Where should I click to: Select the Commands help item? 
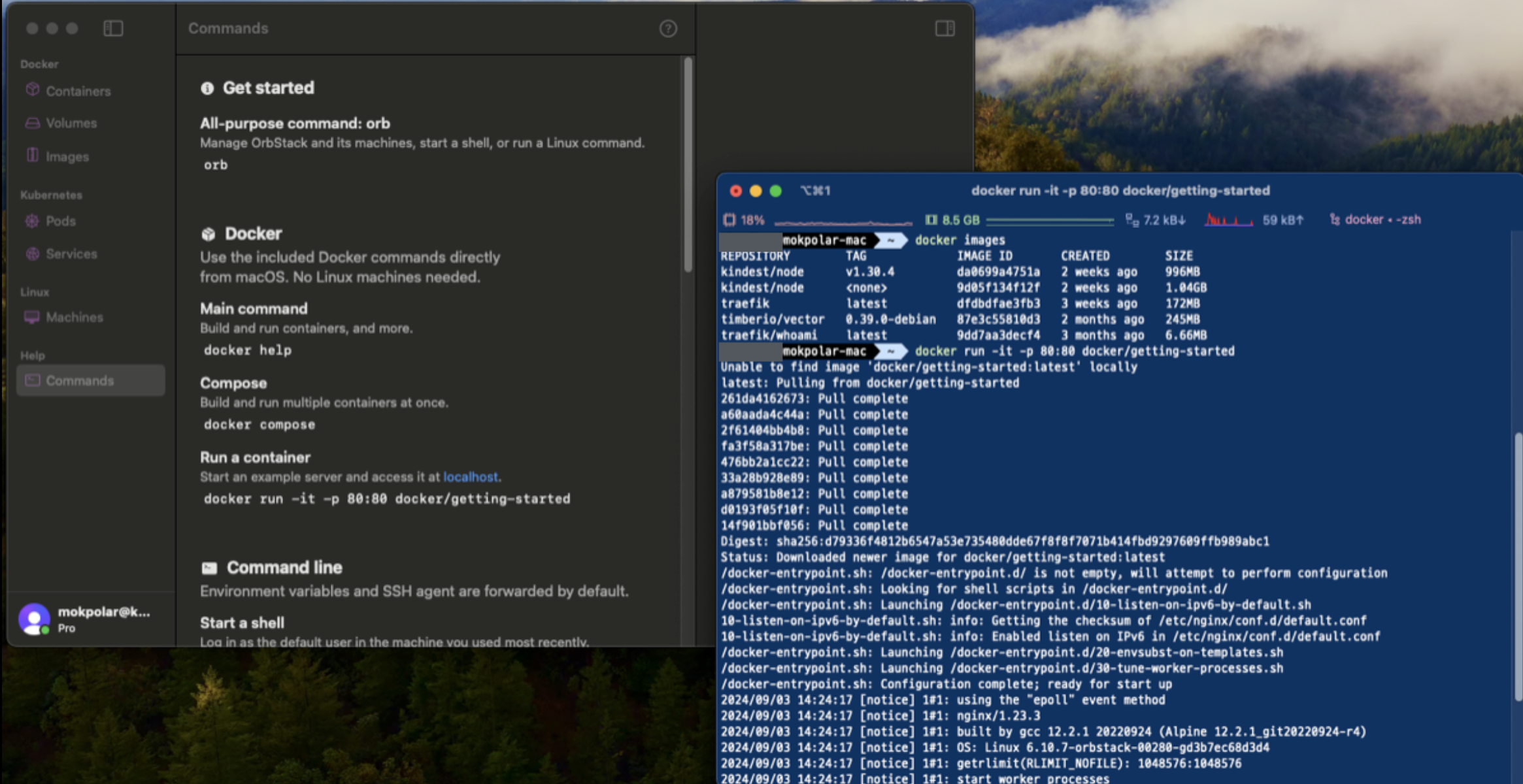[x=79, y=380]
